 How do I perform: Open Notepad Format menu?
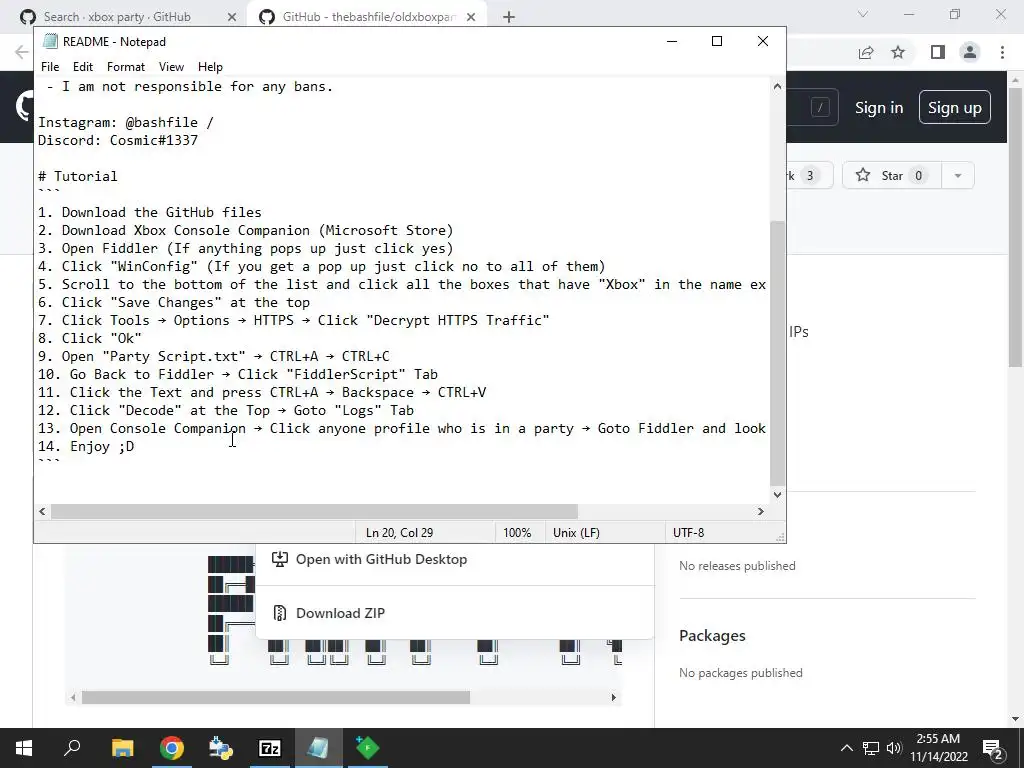point(126,67)
